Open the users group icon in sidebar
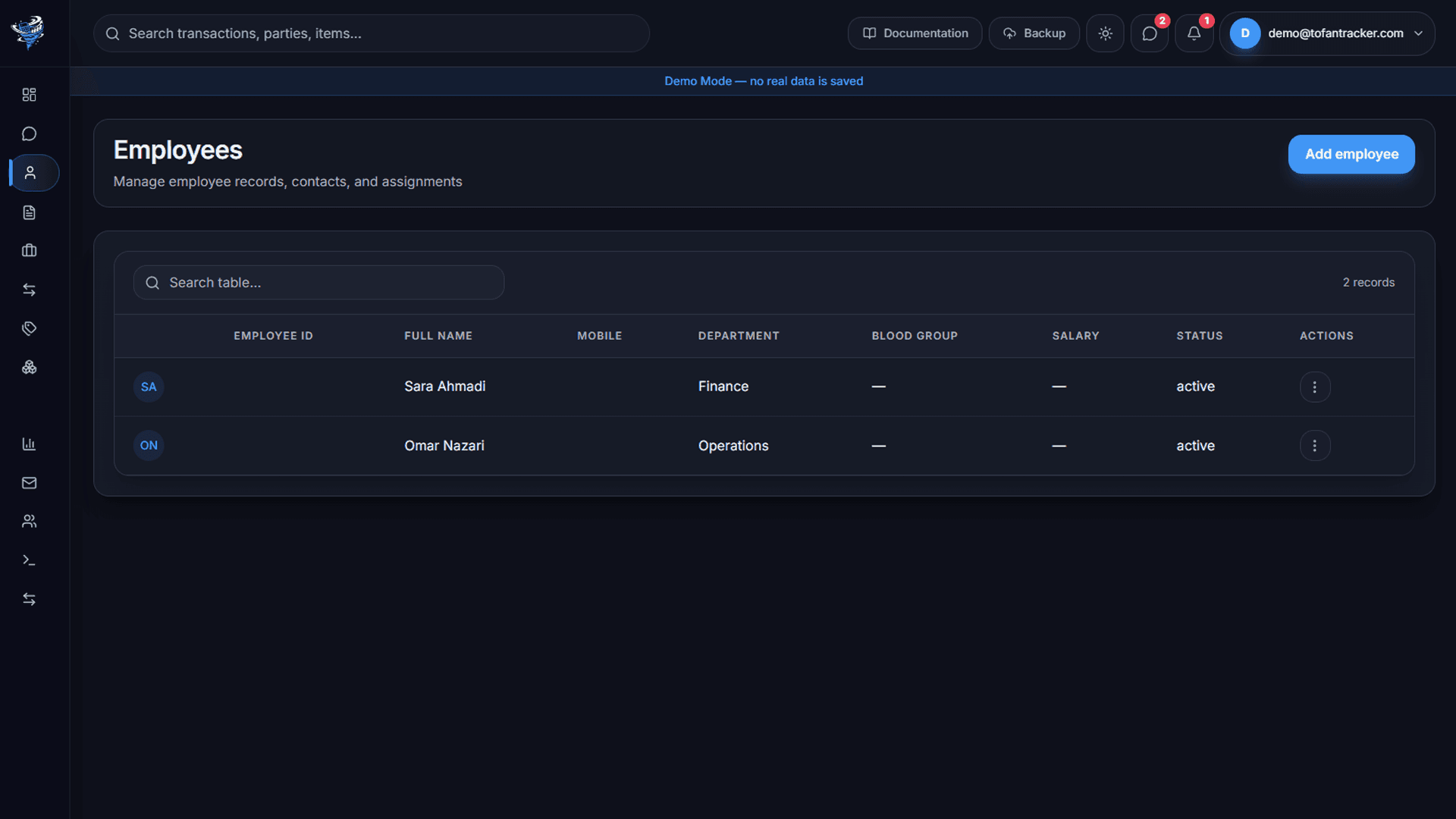 (x=29, y=522)
